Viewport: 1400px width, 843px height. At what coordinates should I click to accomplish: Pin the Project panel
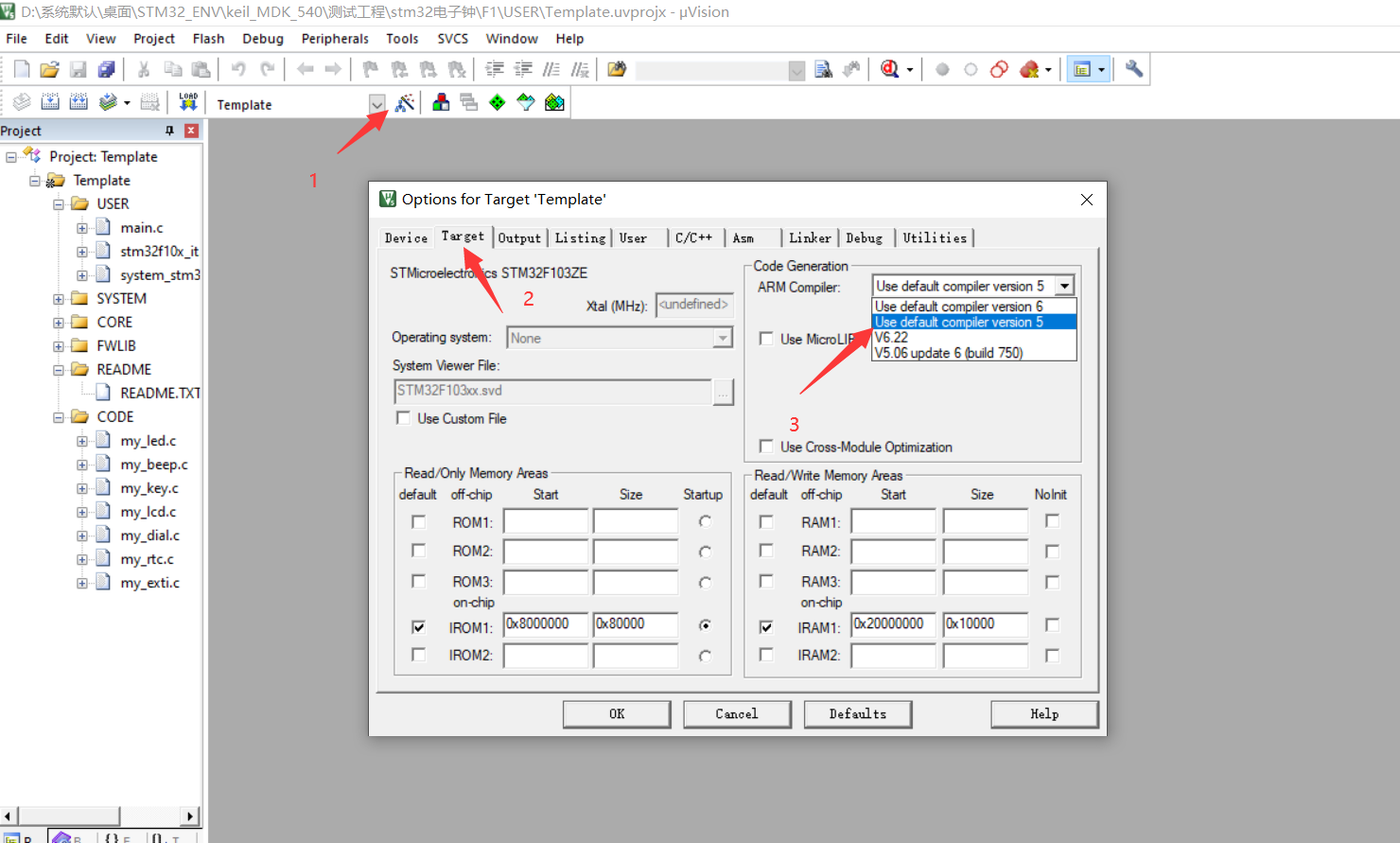tap(170, 131)
